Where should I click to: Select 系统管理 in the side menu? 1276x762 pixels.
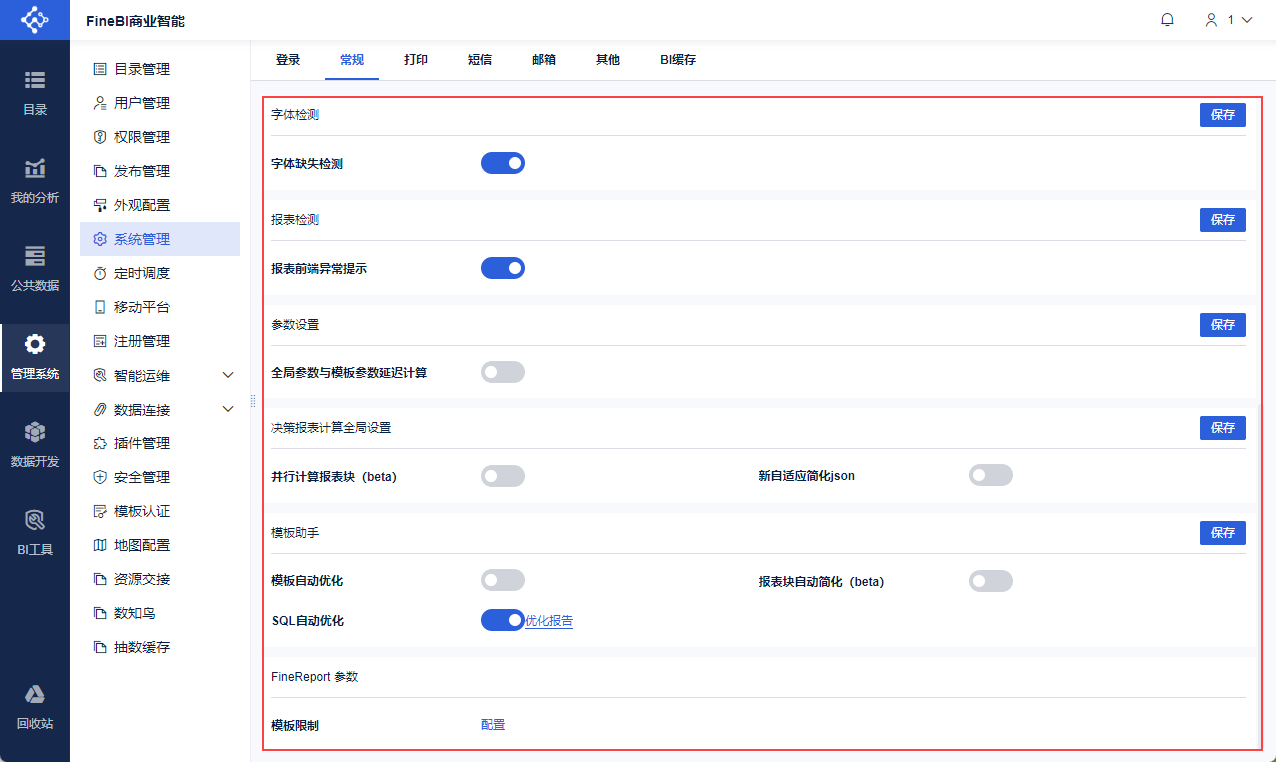click(x=160, y=239)
